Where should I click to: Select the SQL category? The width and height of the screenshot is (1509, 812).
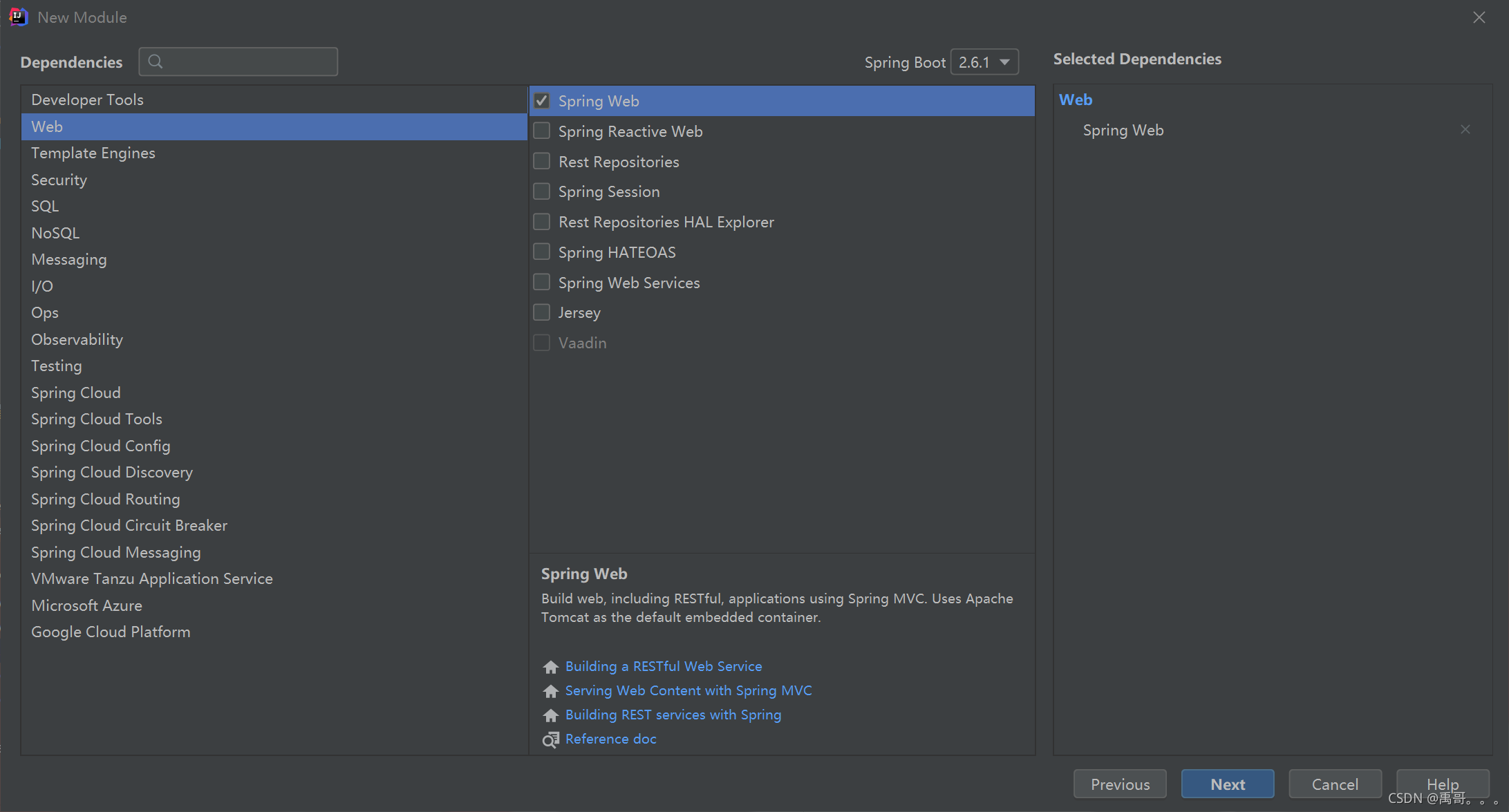point(274,206)
